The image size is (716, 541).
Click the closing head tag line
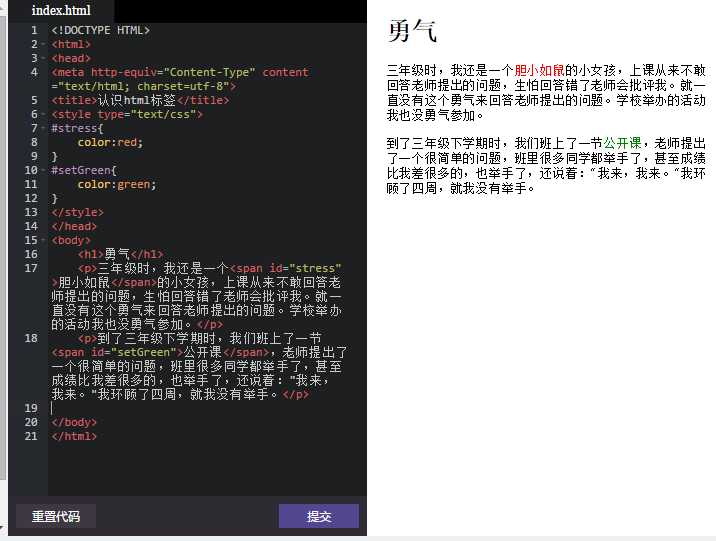74,226
